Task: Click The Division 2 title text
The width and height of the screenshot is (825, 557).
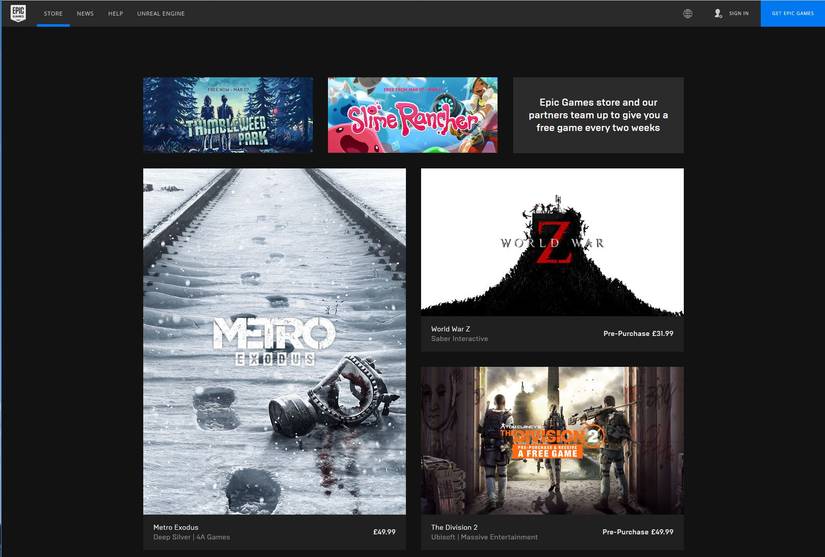Action: (455, 527)
